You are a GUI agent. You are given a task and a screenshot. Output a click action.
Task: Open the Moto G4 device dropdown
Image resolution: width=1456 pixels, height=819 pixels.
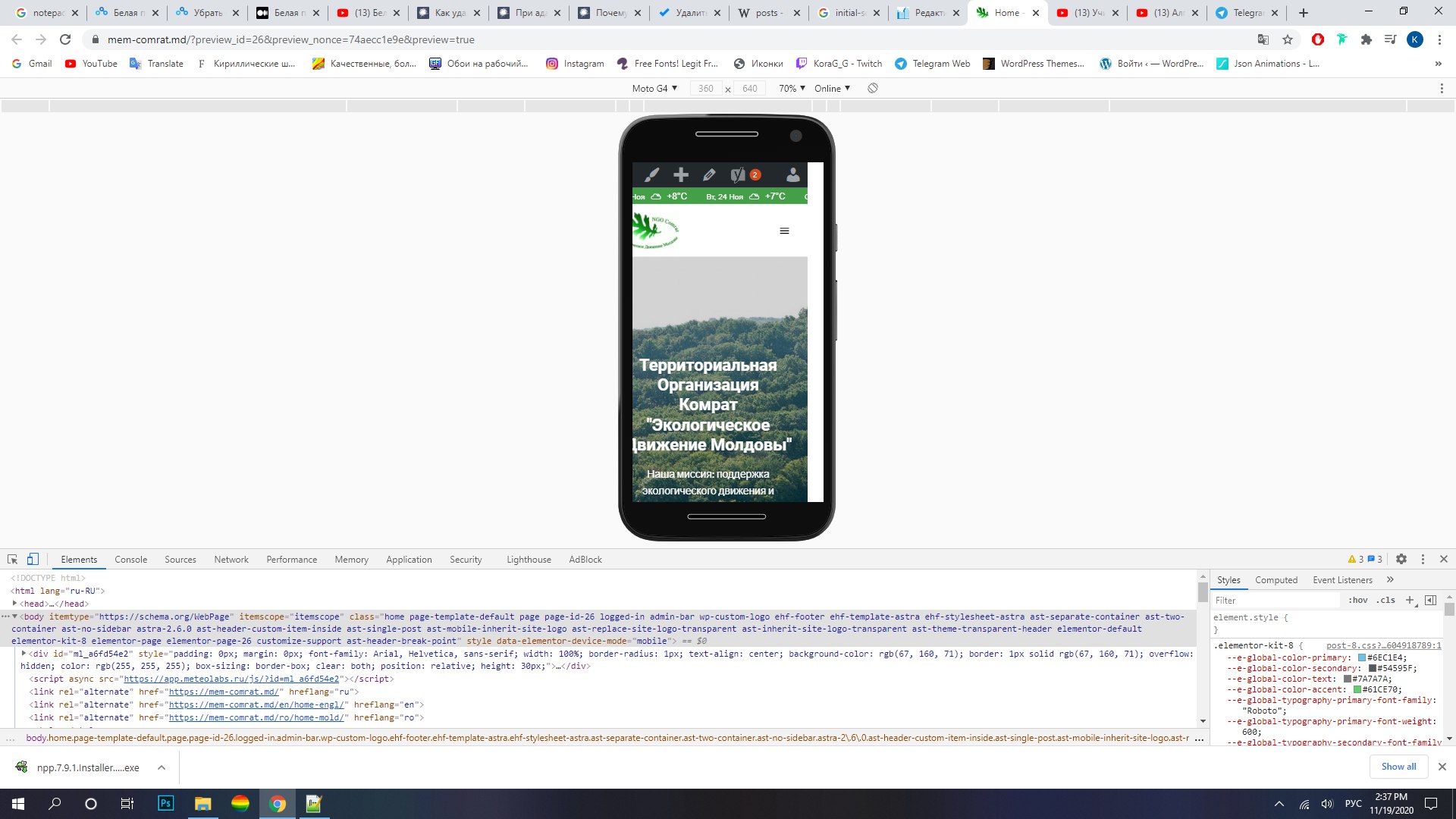(x=654, y=89)
